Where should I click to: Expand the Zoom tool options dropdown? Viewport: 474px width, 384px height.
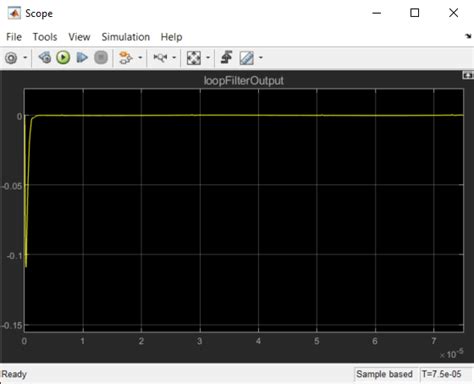[174, 58]
